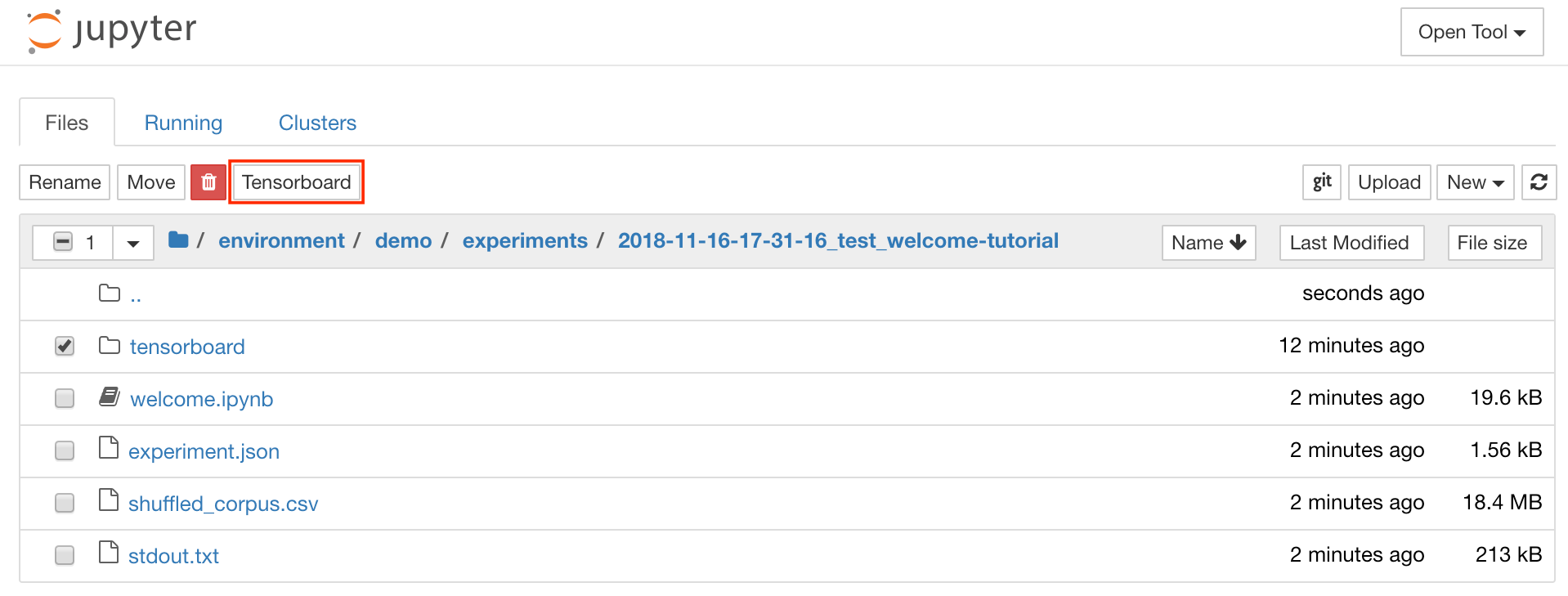The image size is (1568, 596).
Task: Open the experiment.json file link
Action: coord(204,451)
